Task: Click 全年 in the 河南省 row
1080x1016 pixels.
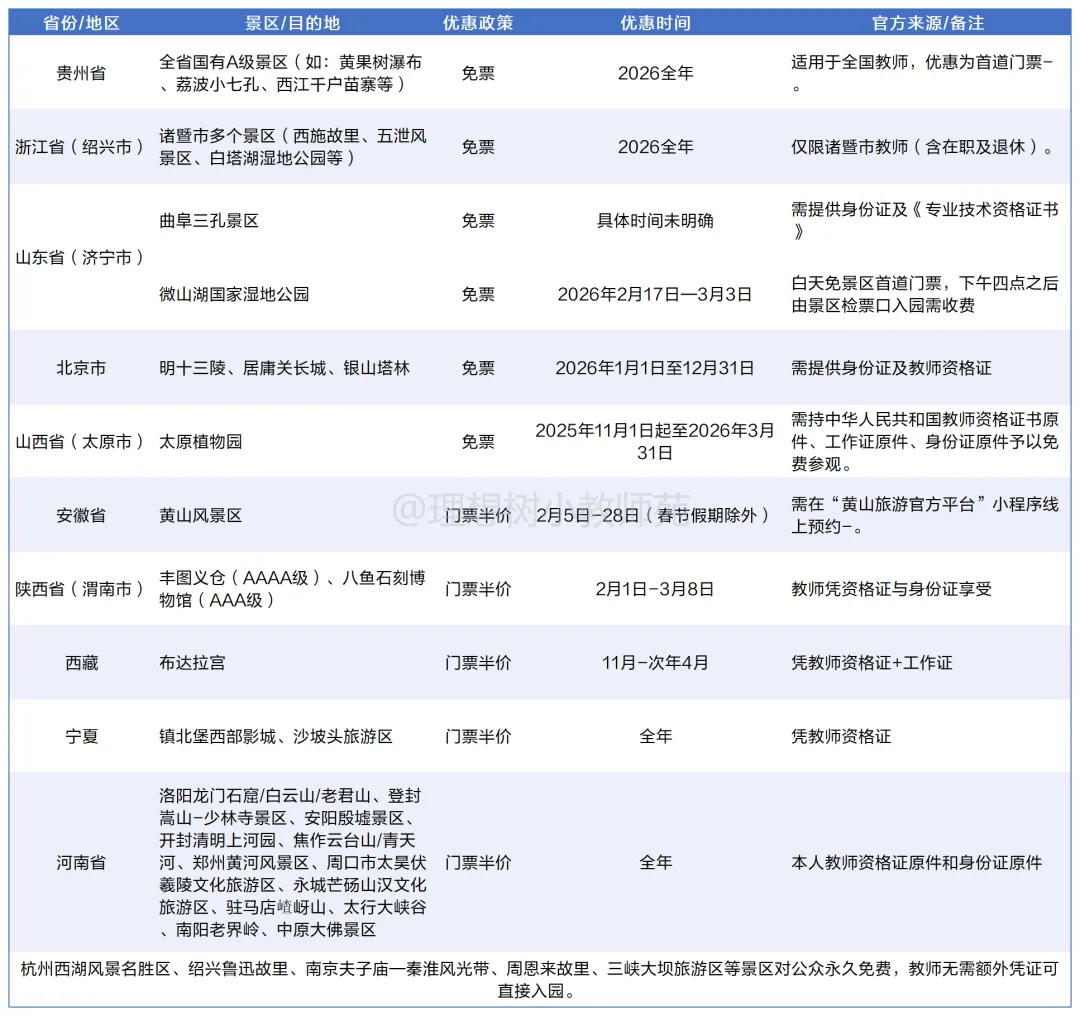Action: click(655, 862)
